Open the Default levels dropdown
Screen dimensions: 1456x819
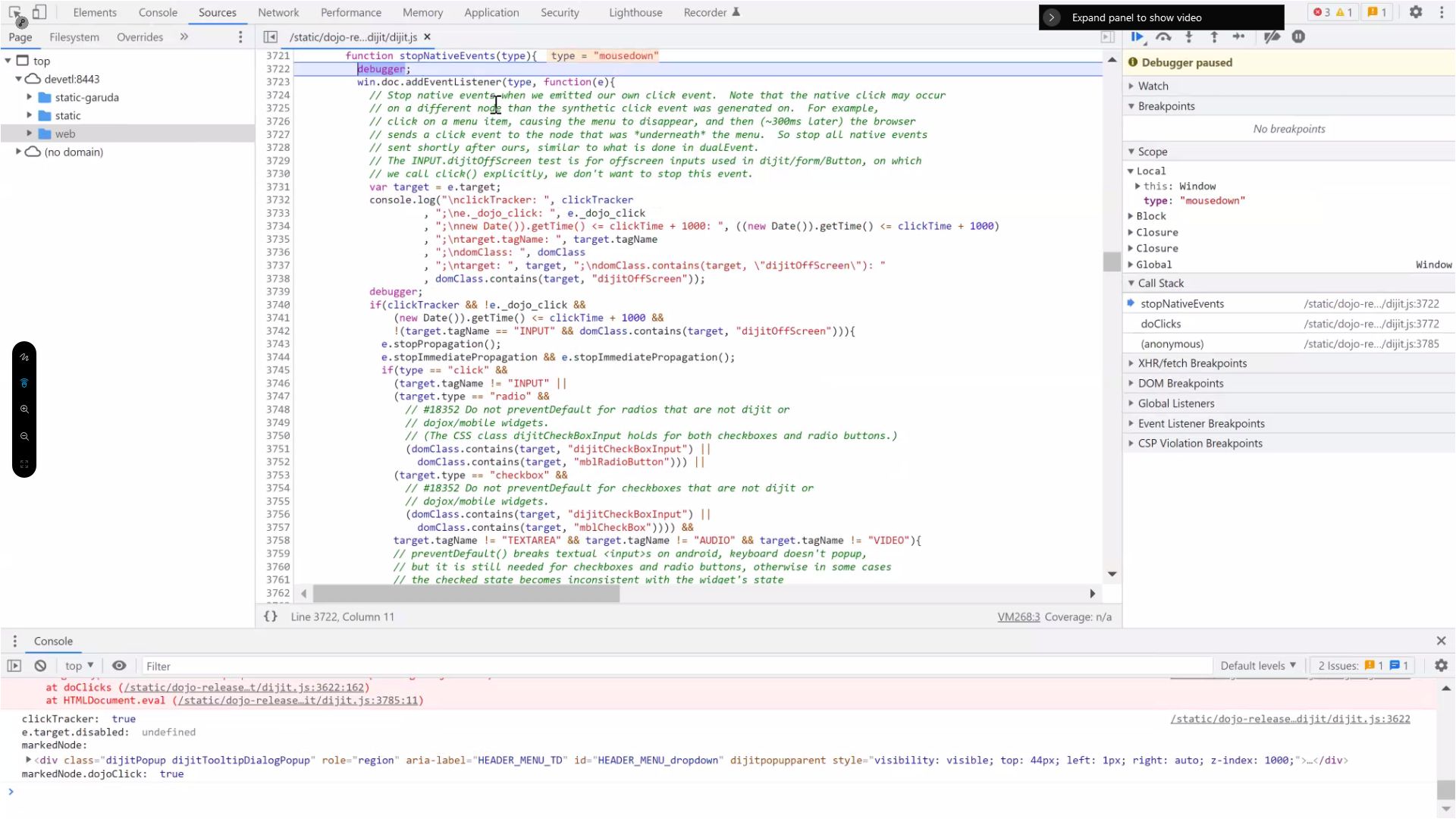pos(1258,666)
